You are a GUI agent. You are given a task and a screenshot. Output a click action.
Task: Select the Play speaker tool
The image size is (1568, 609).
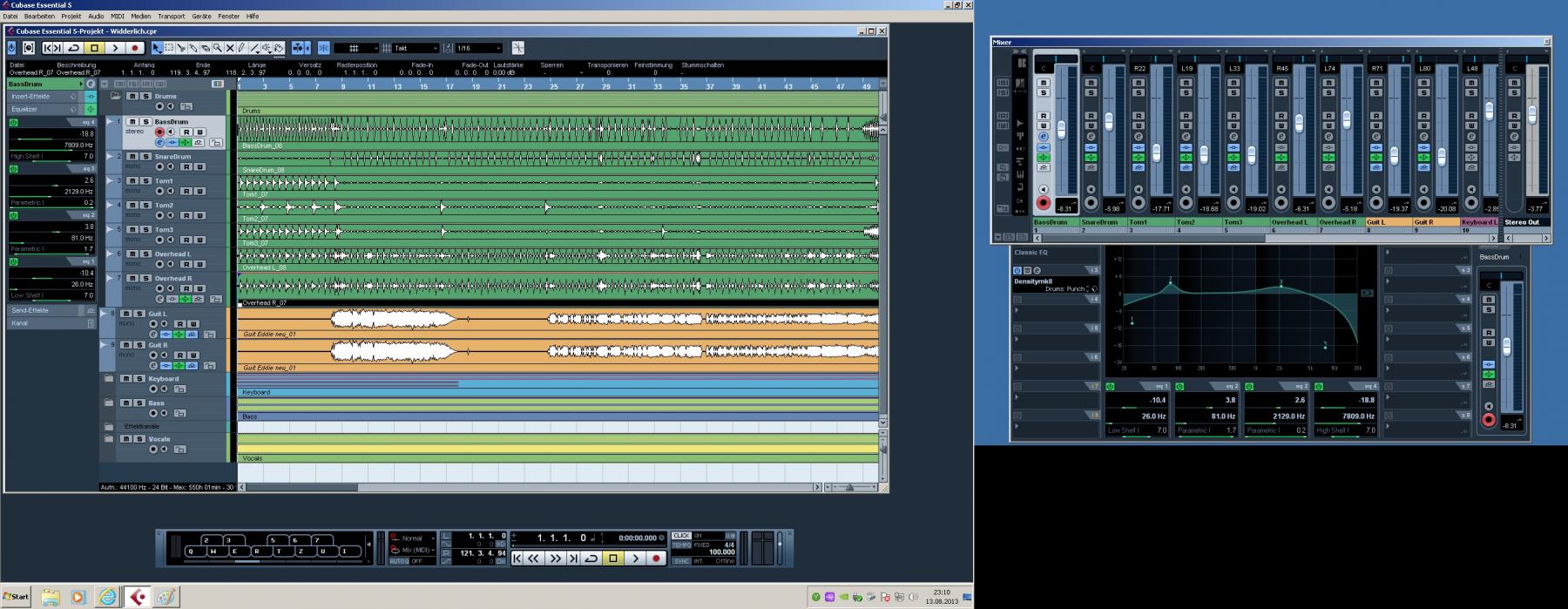point(267,48)
